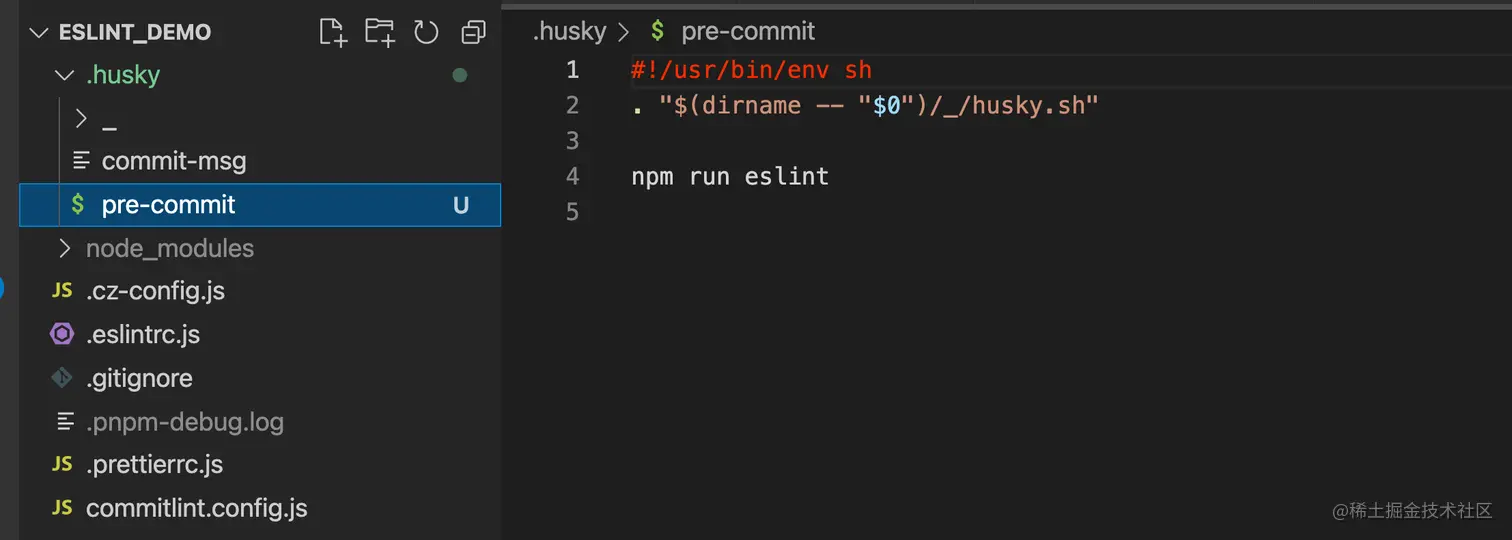
Task: Click the shell dollar icon beside pre-commit row
Action: click(78, 205)
